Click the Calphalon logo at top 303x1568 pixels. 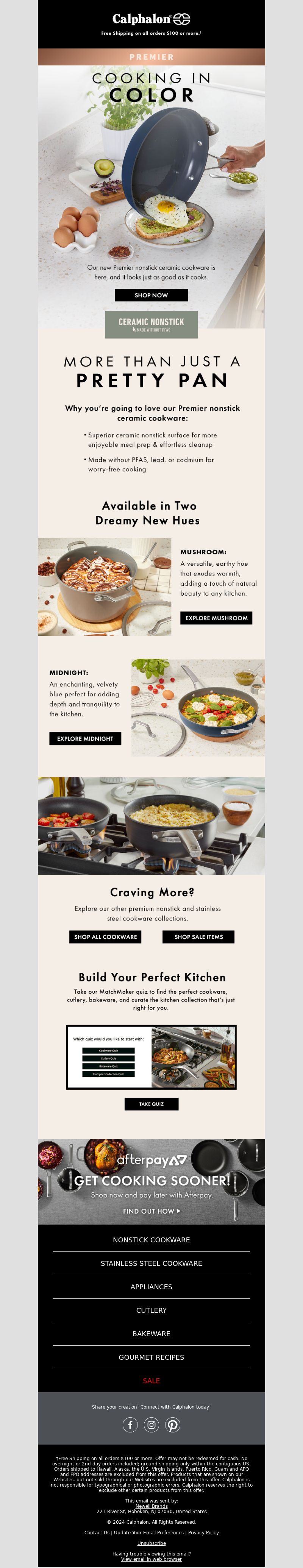pyautogui.click(x=151, y=19)
